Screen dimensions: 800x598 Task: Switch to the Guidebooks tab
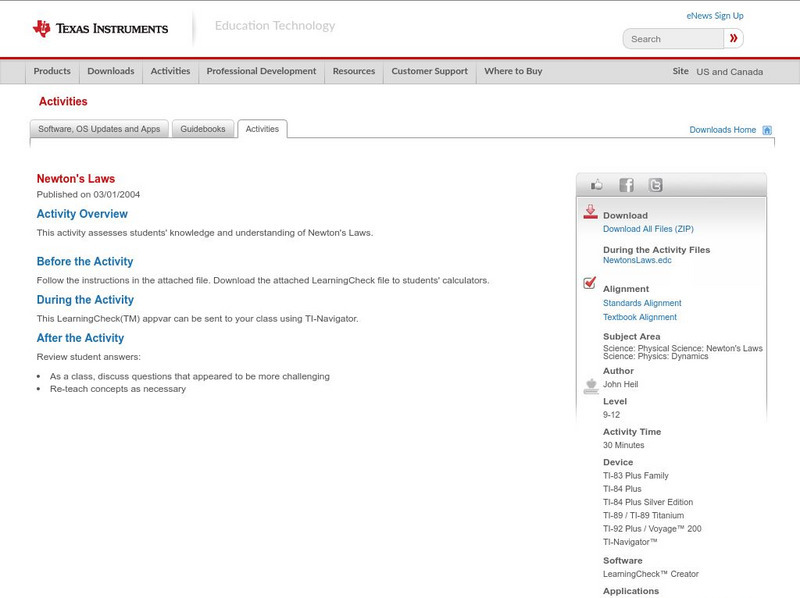click(x=203, y=129)
